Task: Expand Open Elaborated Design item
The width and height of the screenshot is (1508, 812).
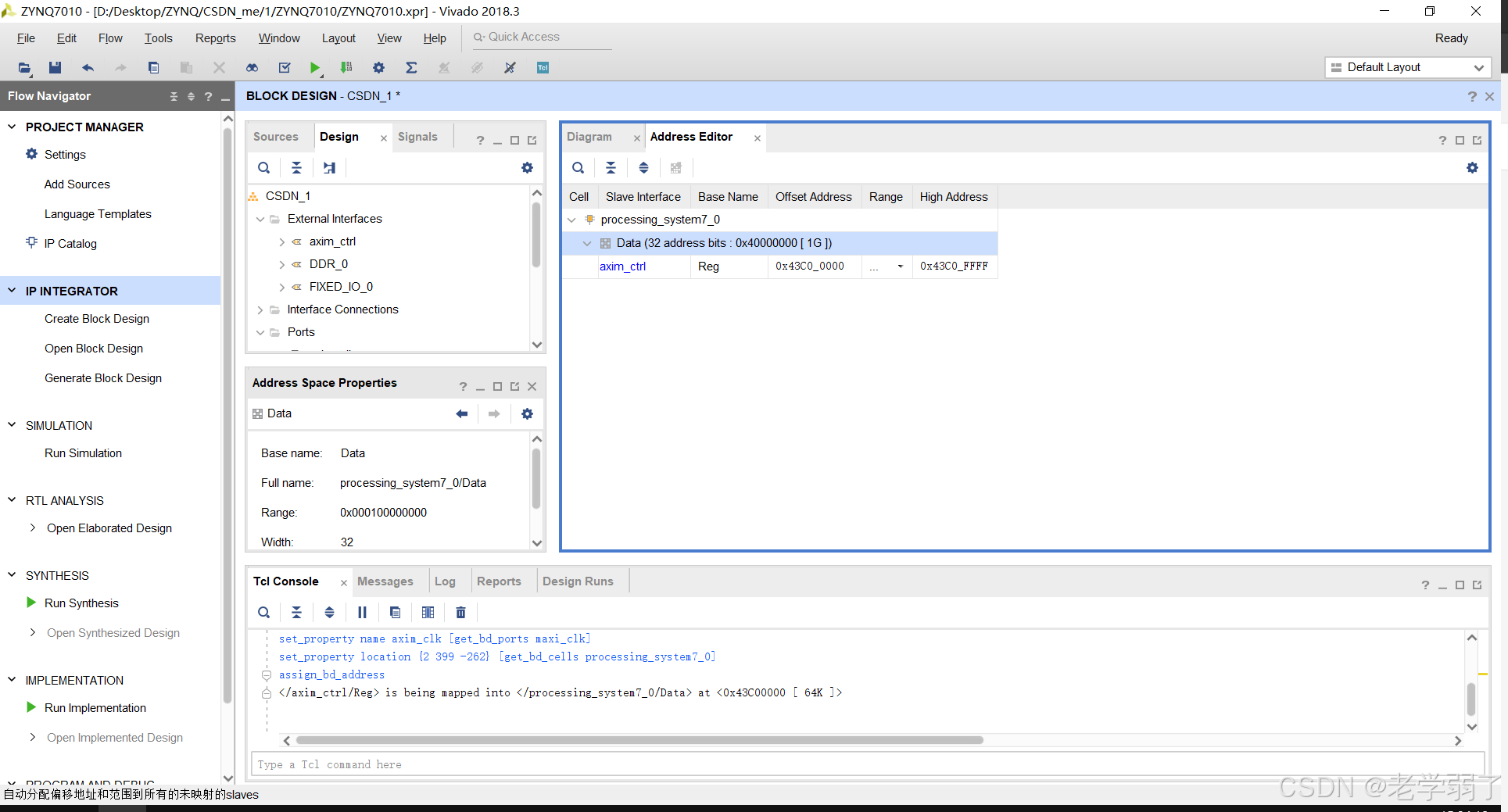Action: [x=32, y=528]
